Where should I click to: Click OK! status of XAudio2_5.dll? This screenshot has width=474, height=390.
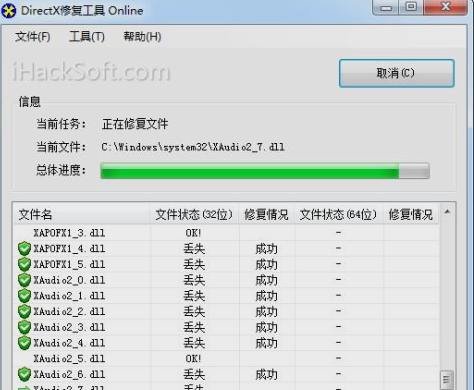click(x=194, y=359)
